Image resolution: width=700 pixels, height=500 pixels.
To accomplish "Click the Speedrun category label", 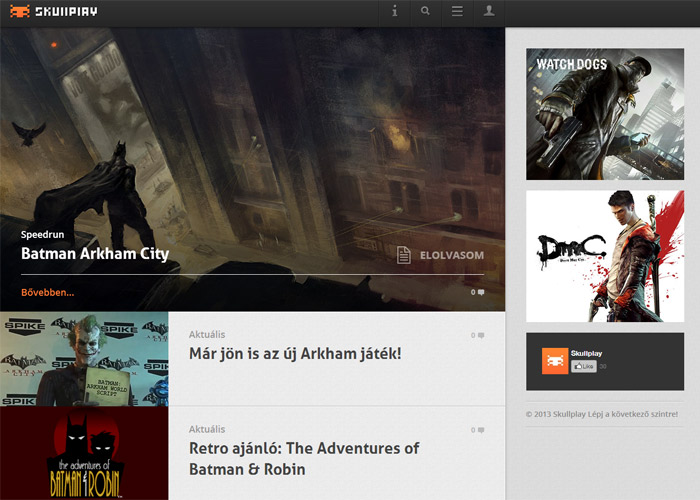I will coord(42,234).
